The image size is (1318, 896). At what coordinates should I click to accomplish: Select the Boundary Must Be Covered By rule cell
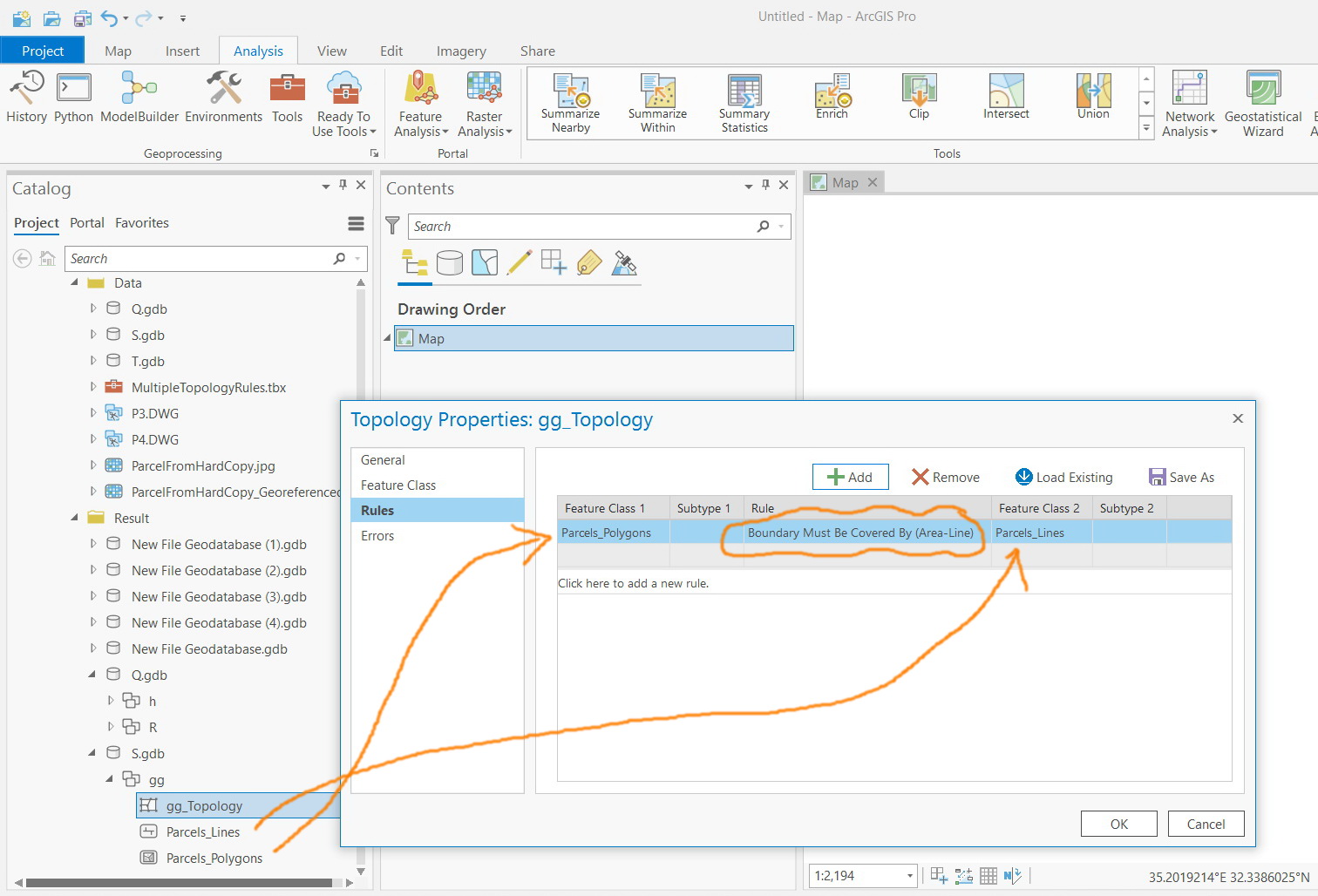click(x=867, y=533)
